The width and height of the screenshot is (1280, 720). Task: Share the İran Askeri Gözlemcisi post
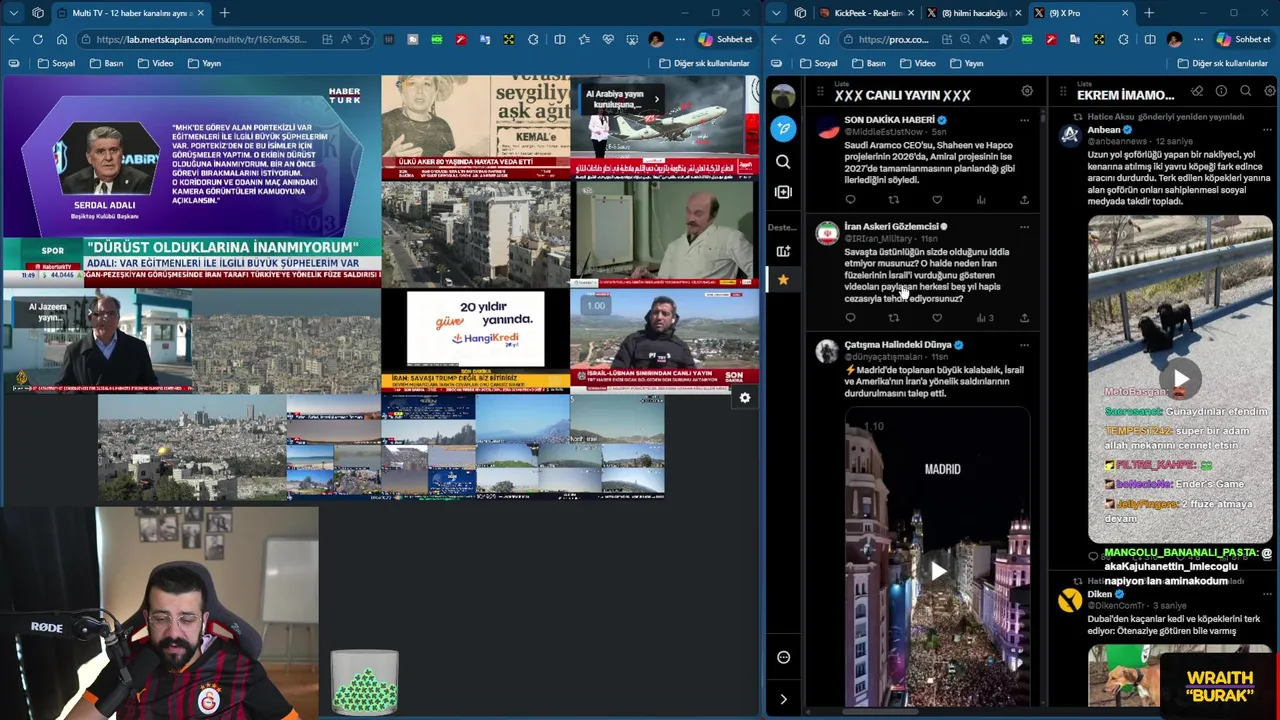tap(1024, 318)
